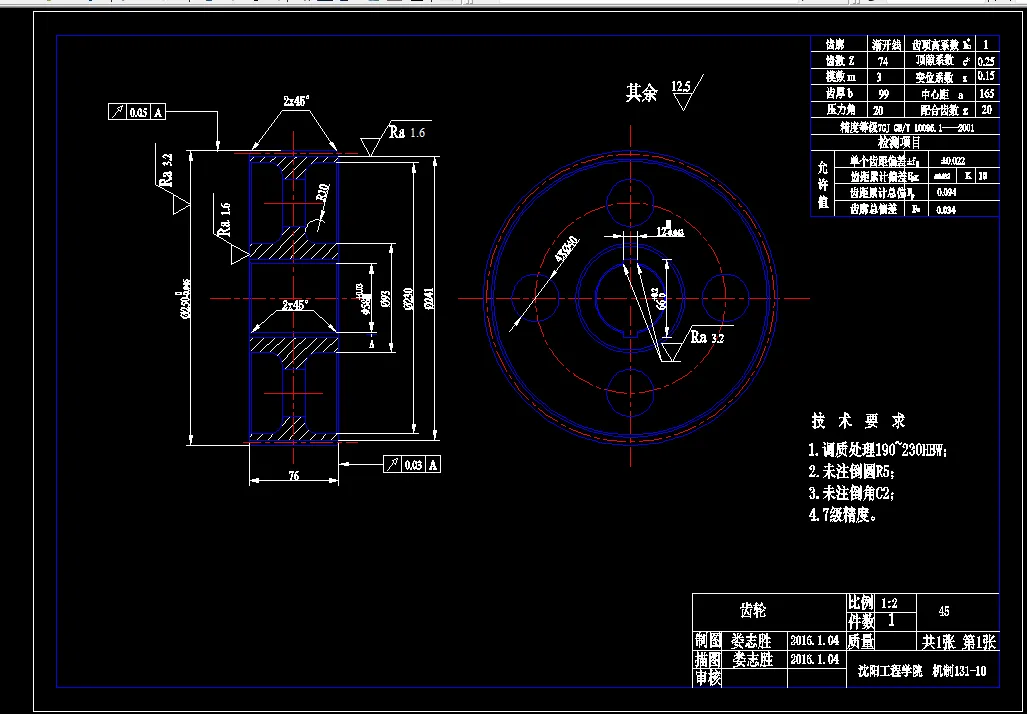This screenshot has height=714, width=1027.
Task: Select the tooth count value 74
Action: 883,61
